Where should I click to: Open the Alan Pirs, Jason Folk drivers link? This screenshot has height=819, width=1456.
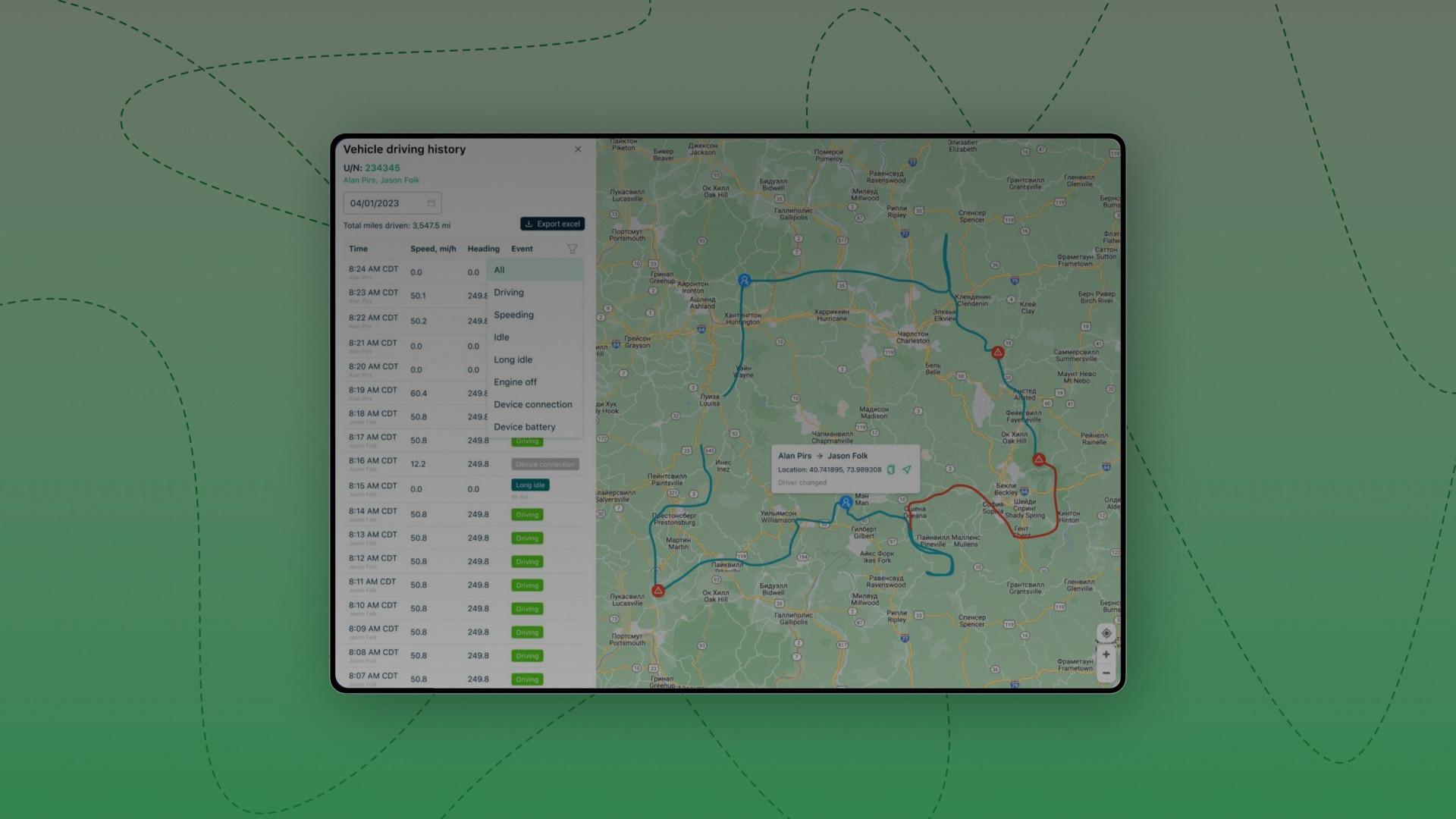click(382, 180)
